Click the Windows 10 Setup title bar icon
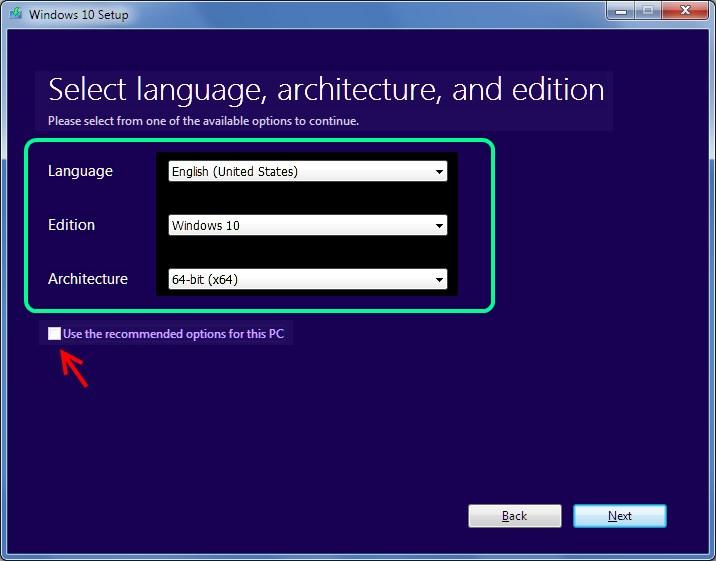This screenshot has width=716, height=561. coord(16,13)
